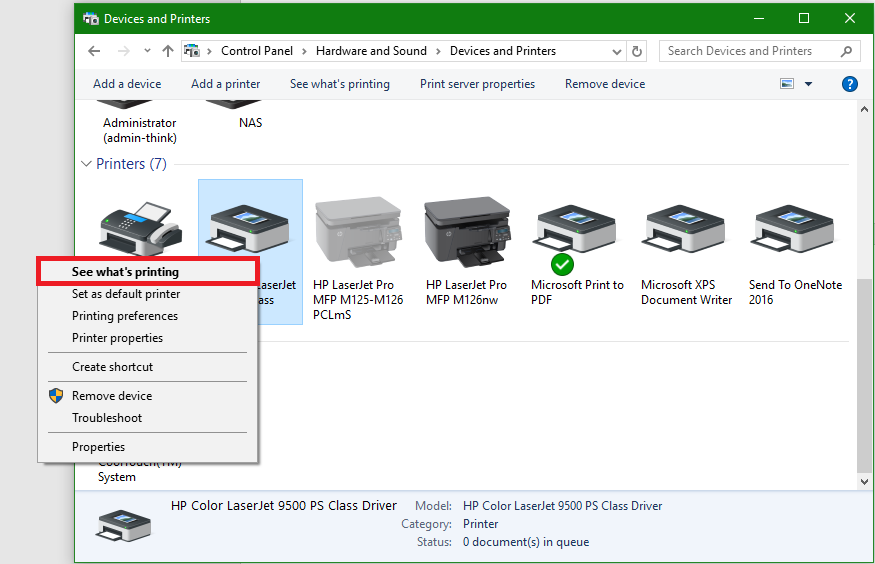Viewport: 875px width, 564px height.
Task: Open the Help question mark icon
Action: coord(849,84)
